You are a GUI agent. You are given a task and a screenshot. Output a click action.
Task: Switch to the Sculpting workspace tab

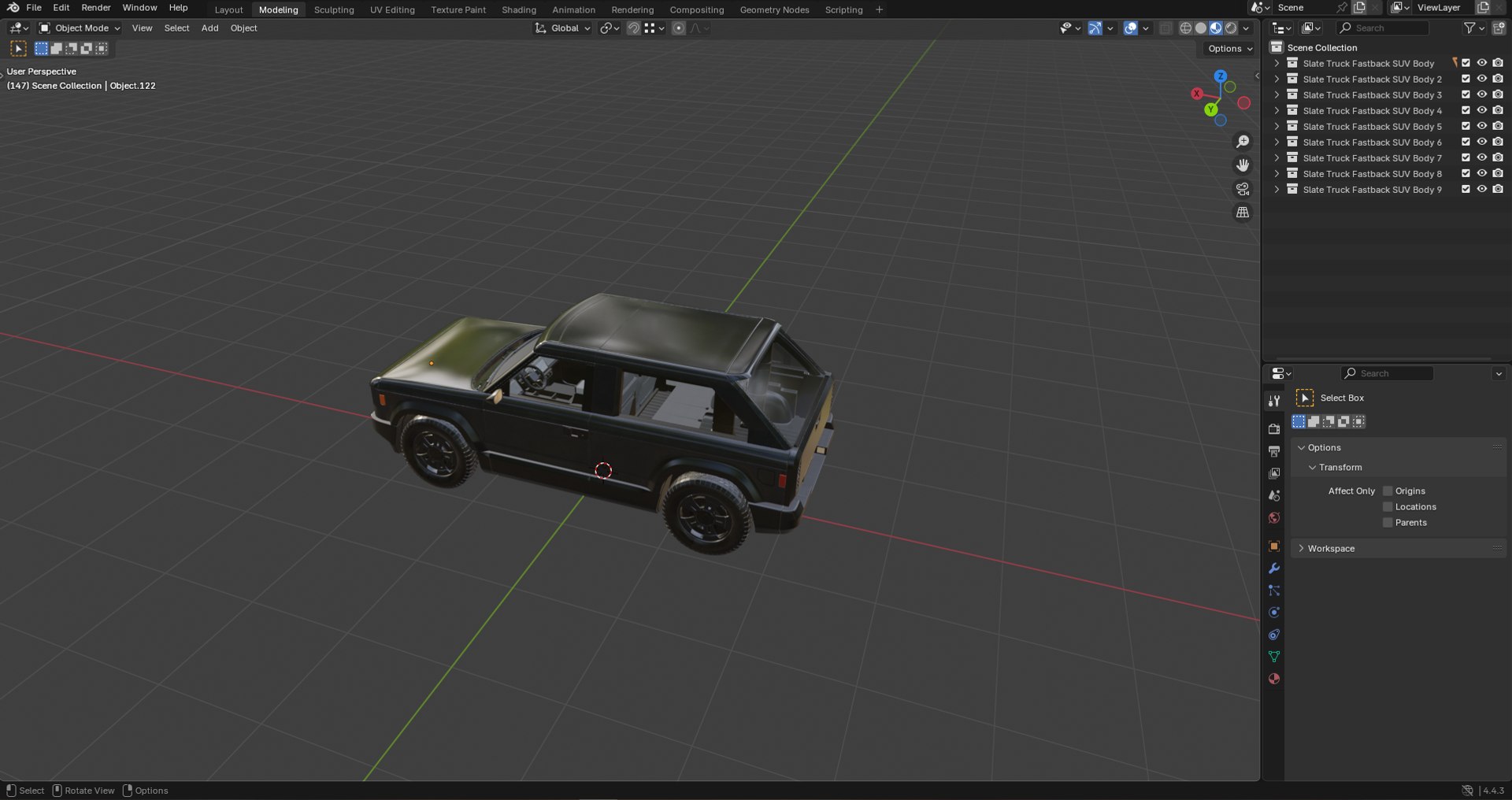[x=334, y=9]
